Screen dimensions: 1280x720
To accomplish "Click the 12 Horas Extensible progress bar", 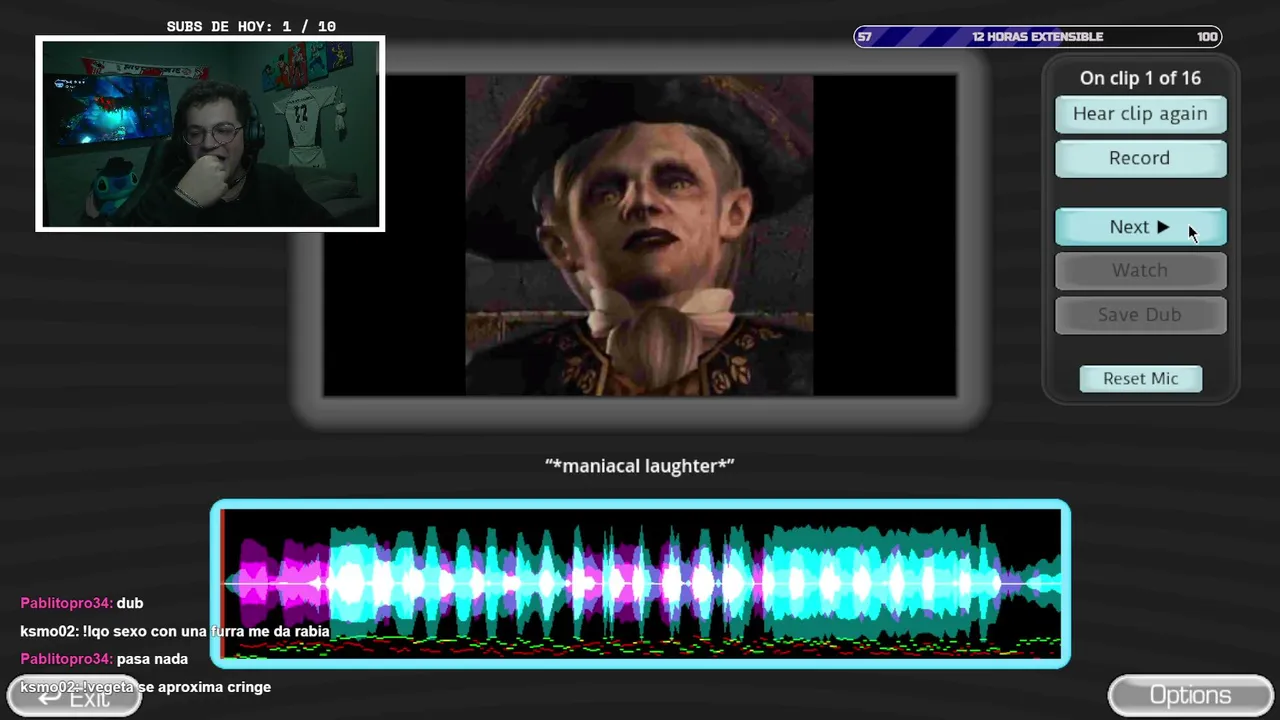I will [1037, 37].
